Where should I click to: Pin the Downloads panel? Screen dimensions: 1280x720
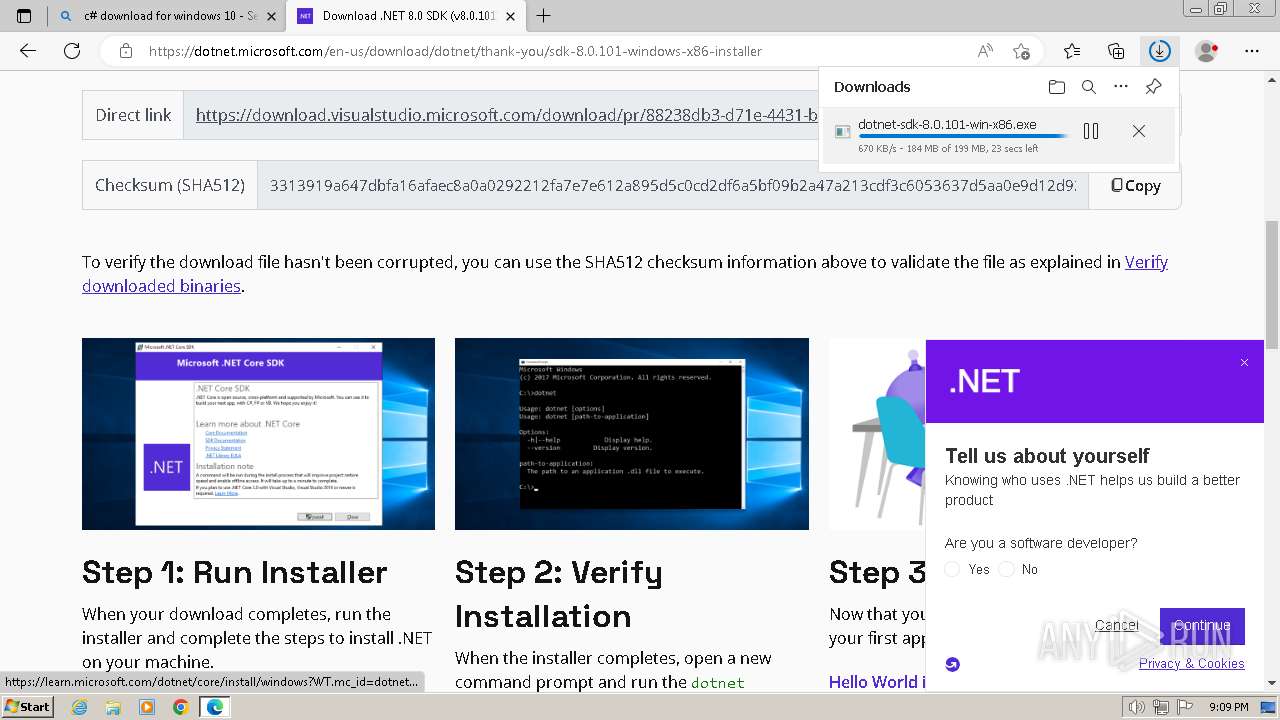point(1153,87)
